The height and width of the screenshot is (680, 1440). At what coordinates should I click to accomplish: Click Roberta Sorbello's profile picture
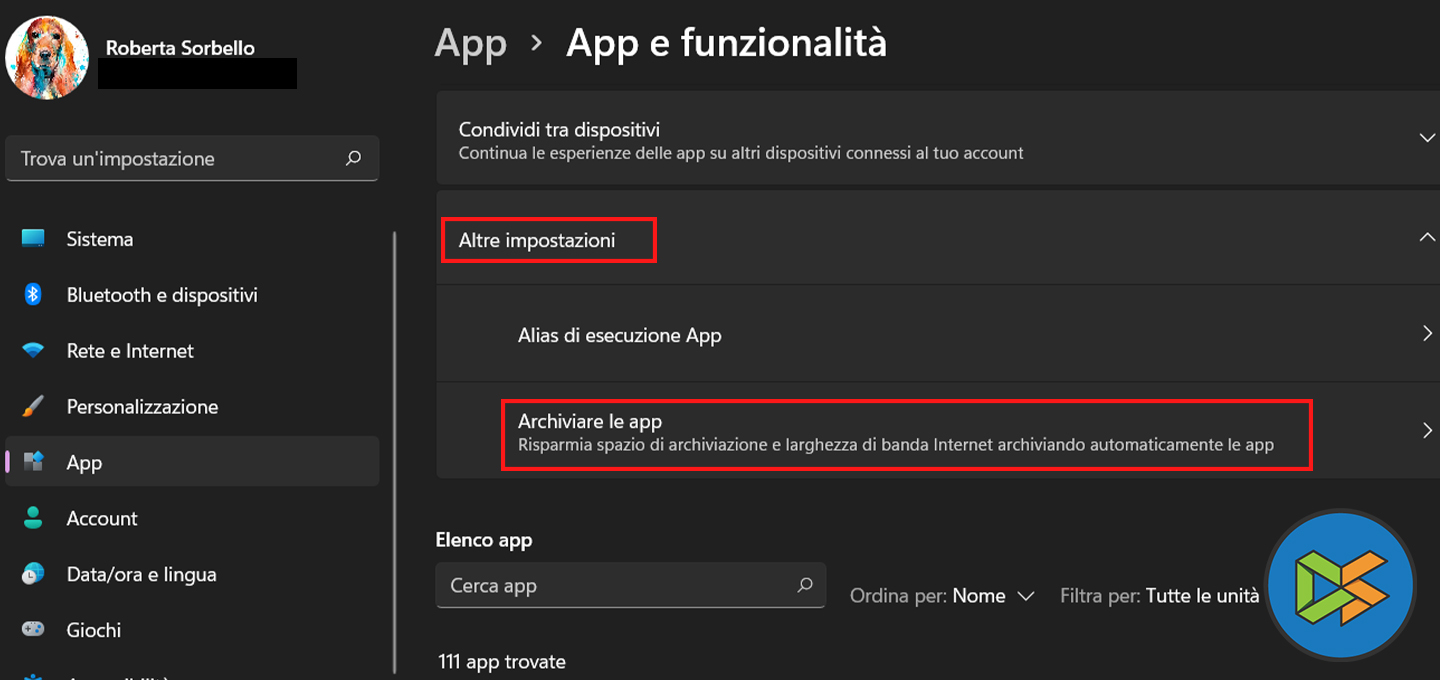tap(47, 57)
